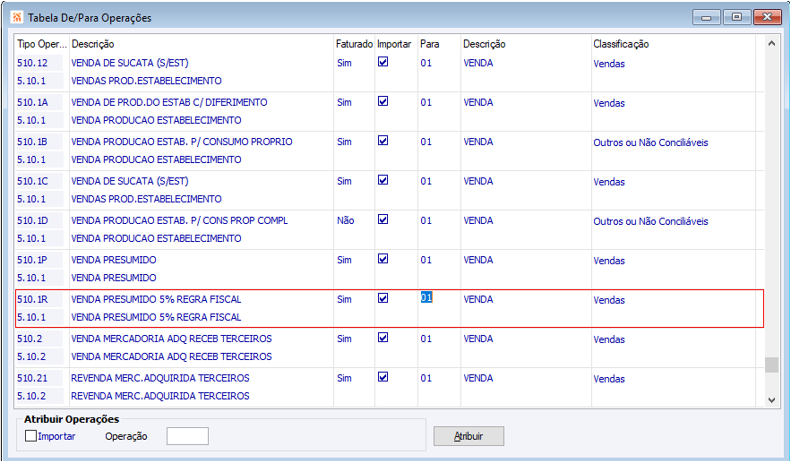Toggle Importar checkbox for 510.1D row
This screenshot has width=790, height=461.
coord(383,219)
